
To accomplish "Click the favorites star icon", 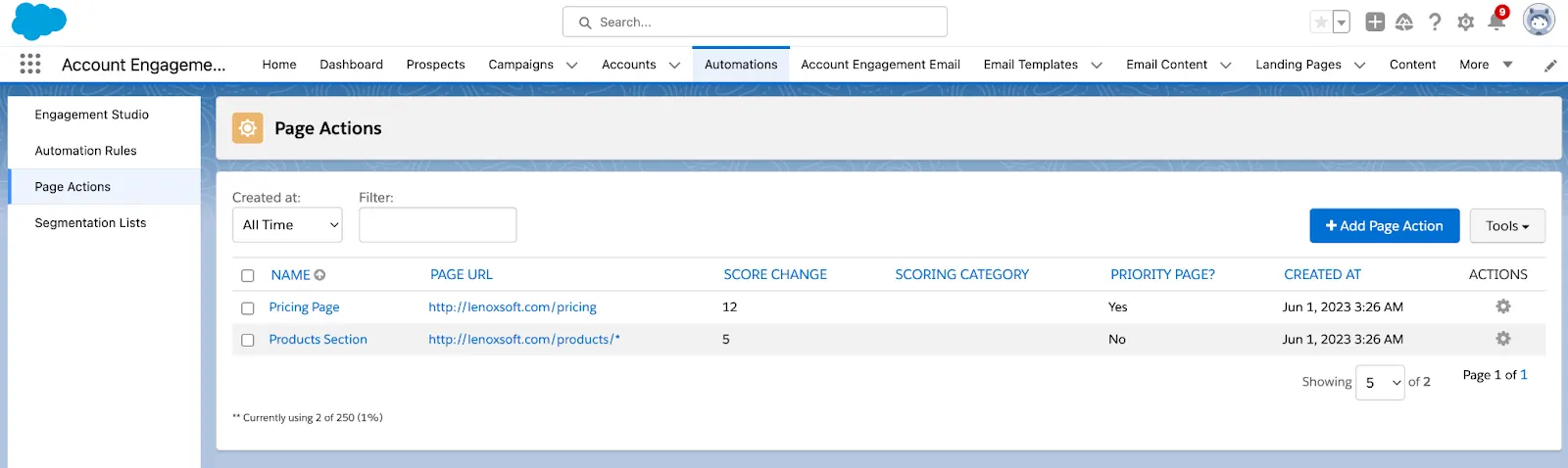I will [1321, 22].
